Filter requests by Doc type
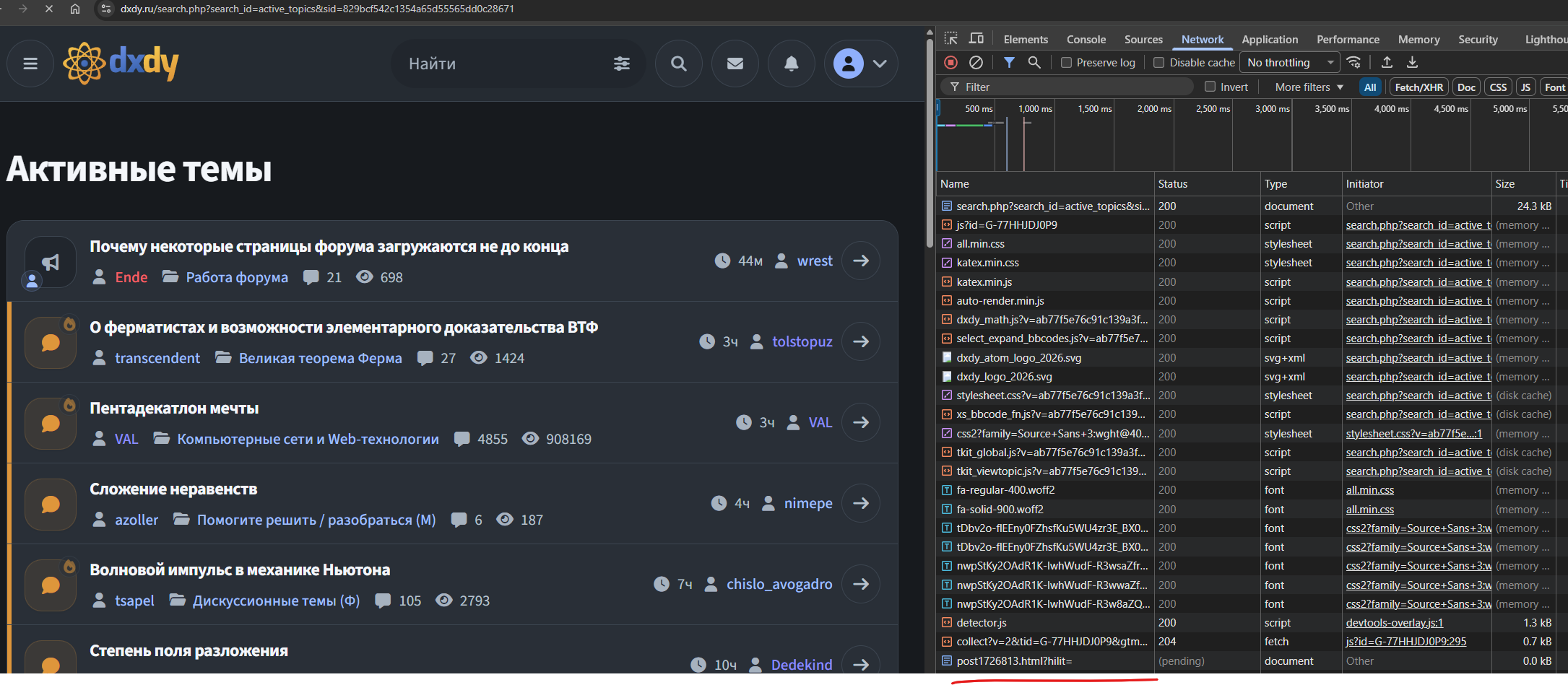This screenshot has width=1568, height=685. tap(1466, 87)
